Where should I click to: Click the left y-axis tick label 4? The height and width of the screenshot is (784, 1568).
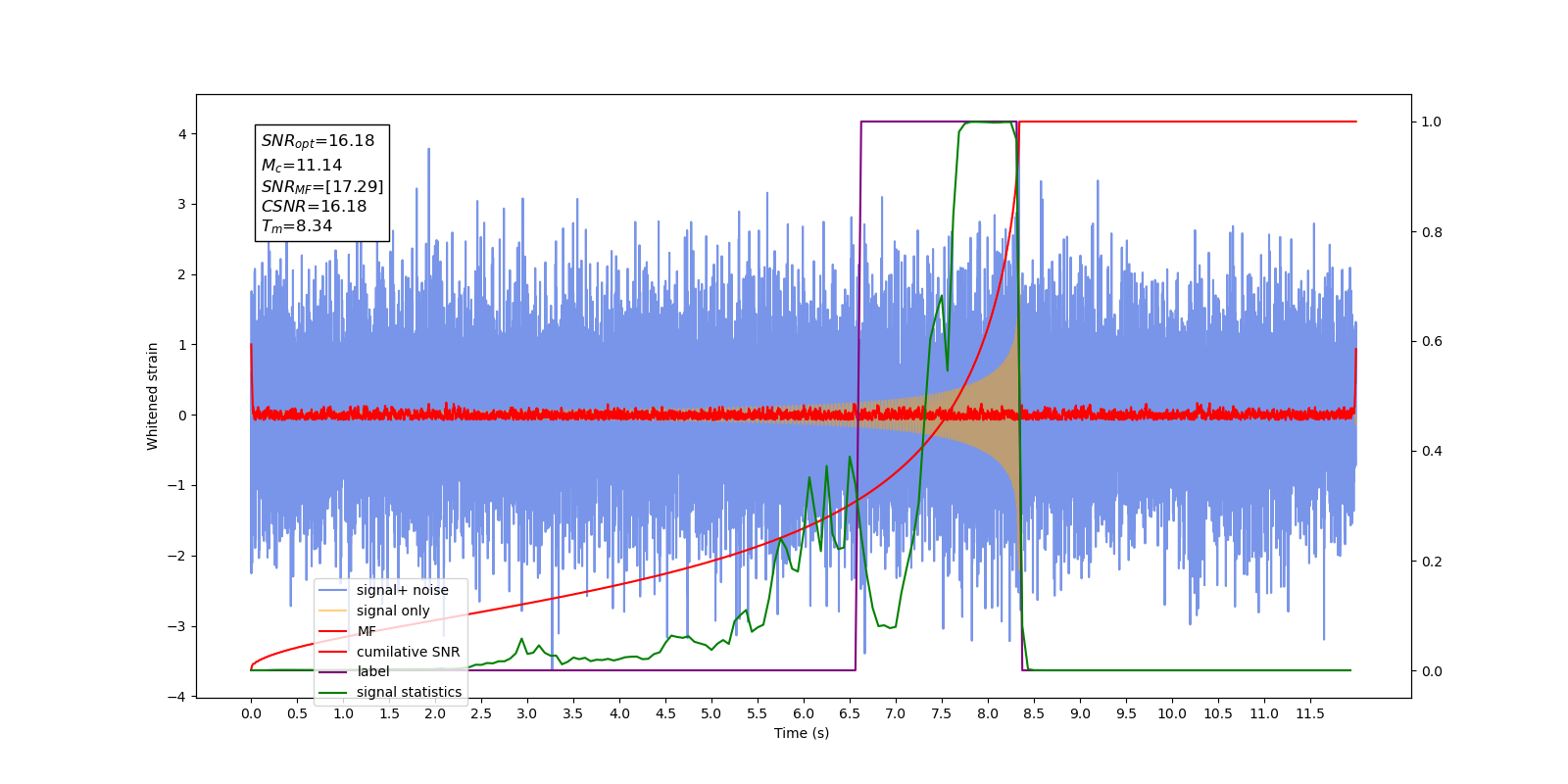click(182, 134)
